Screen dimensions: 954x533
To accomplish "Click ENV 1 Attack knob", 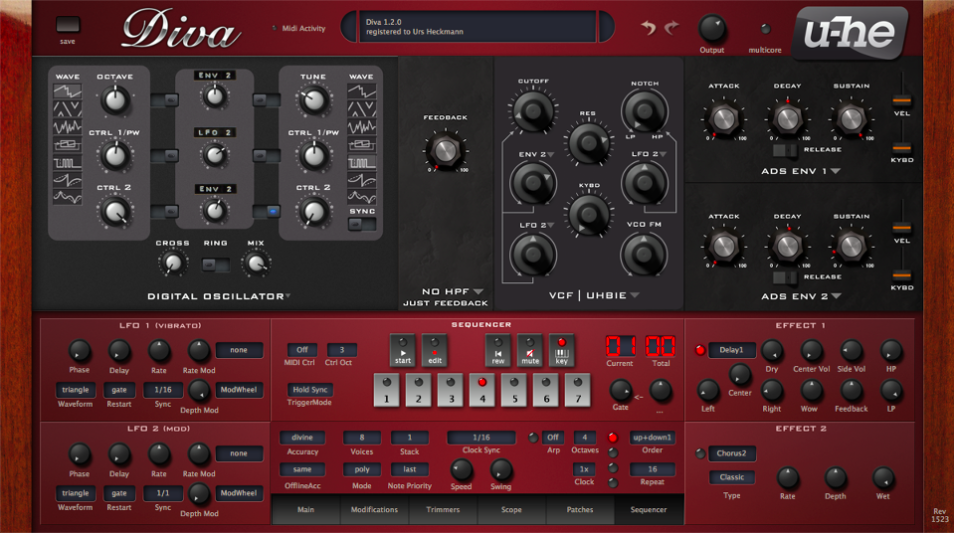I will tap(723, 119).
